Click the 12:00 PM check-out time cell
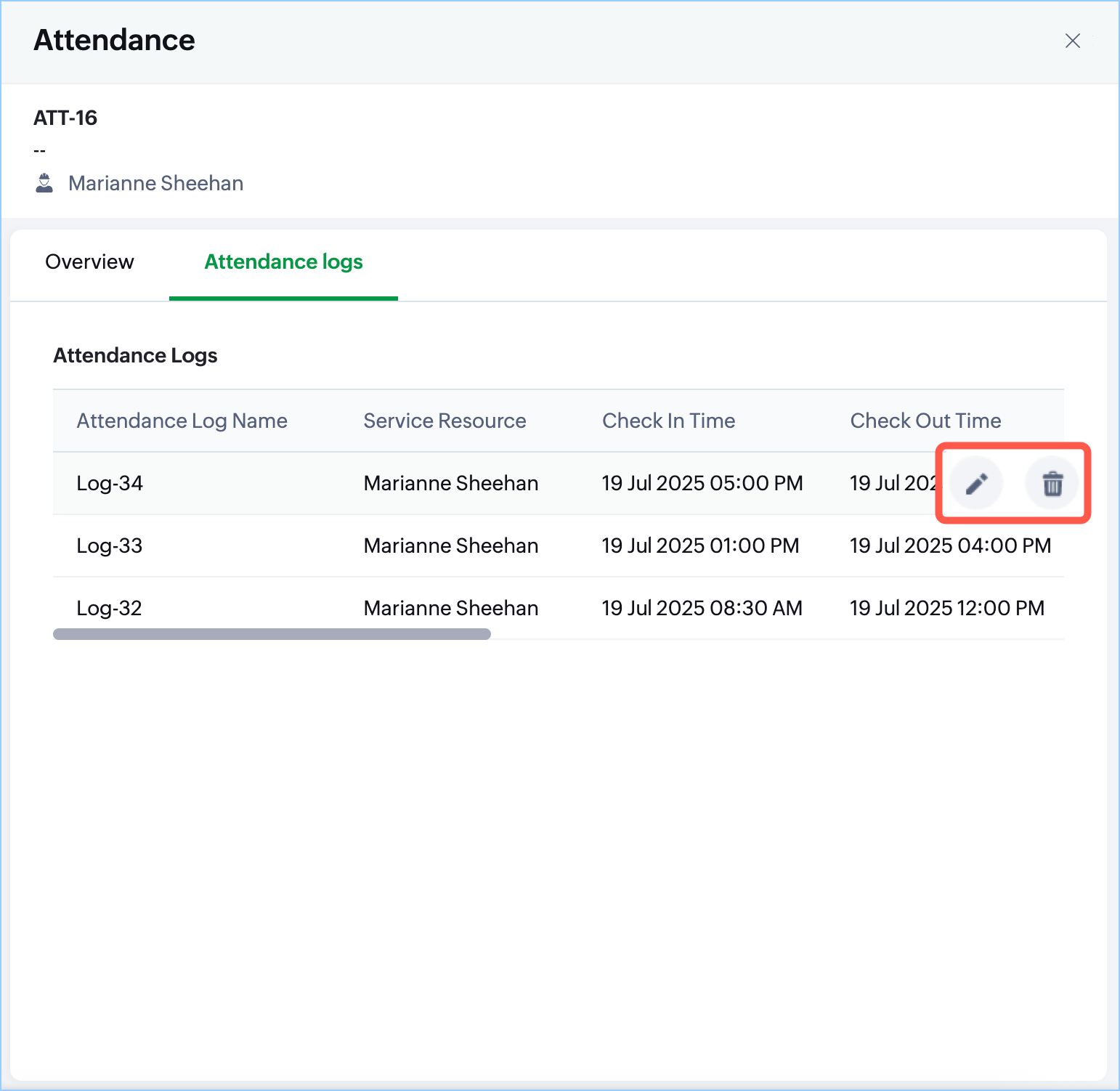 click(x=946, y=608)
